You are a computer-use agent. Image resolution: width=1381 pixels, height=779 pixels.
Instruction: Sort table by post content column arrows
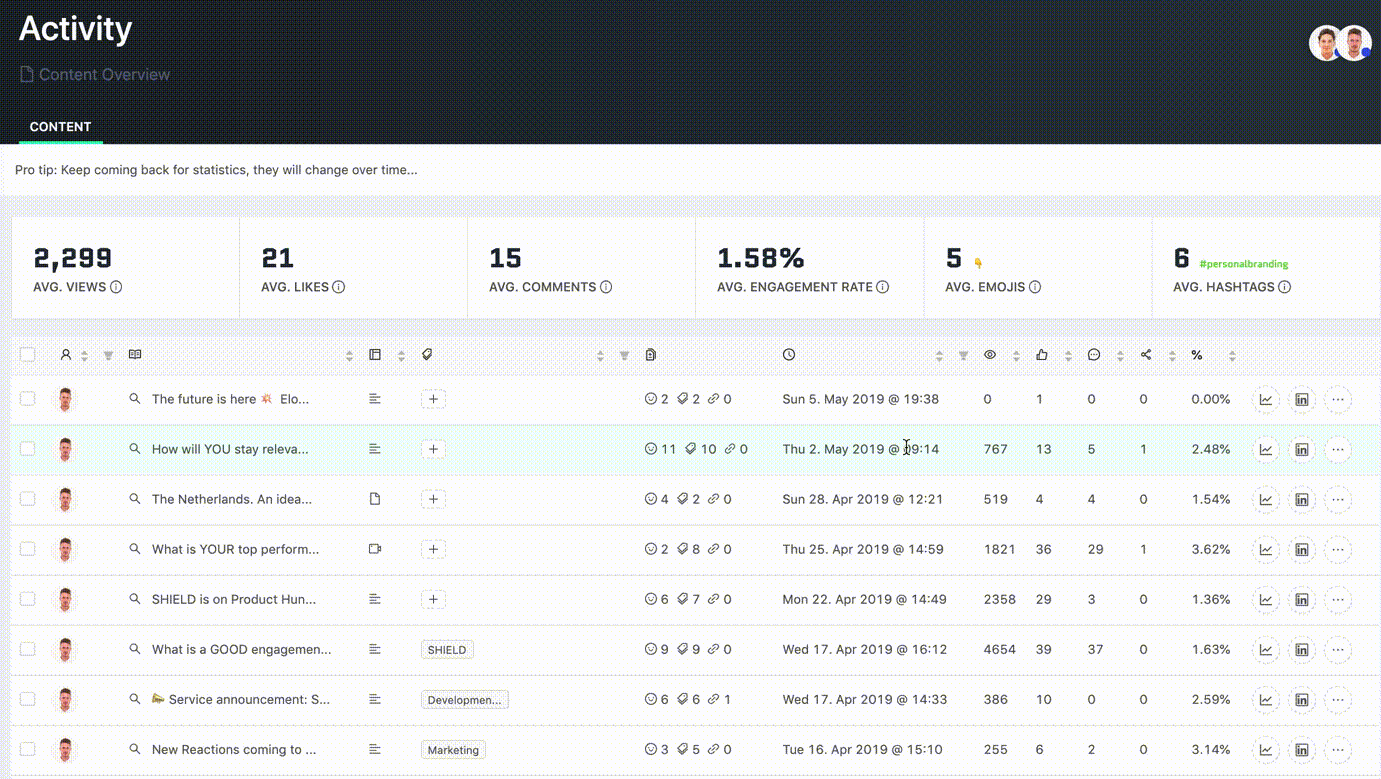tap(349, 356)
